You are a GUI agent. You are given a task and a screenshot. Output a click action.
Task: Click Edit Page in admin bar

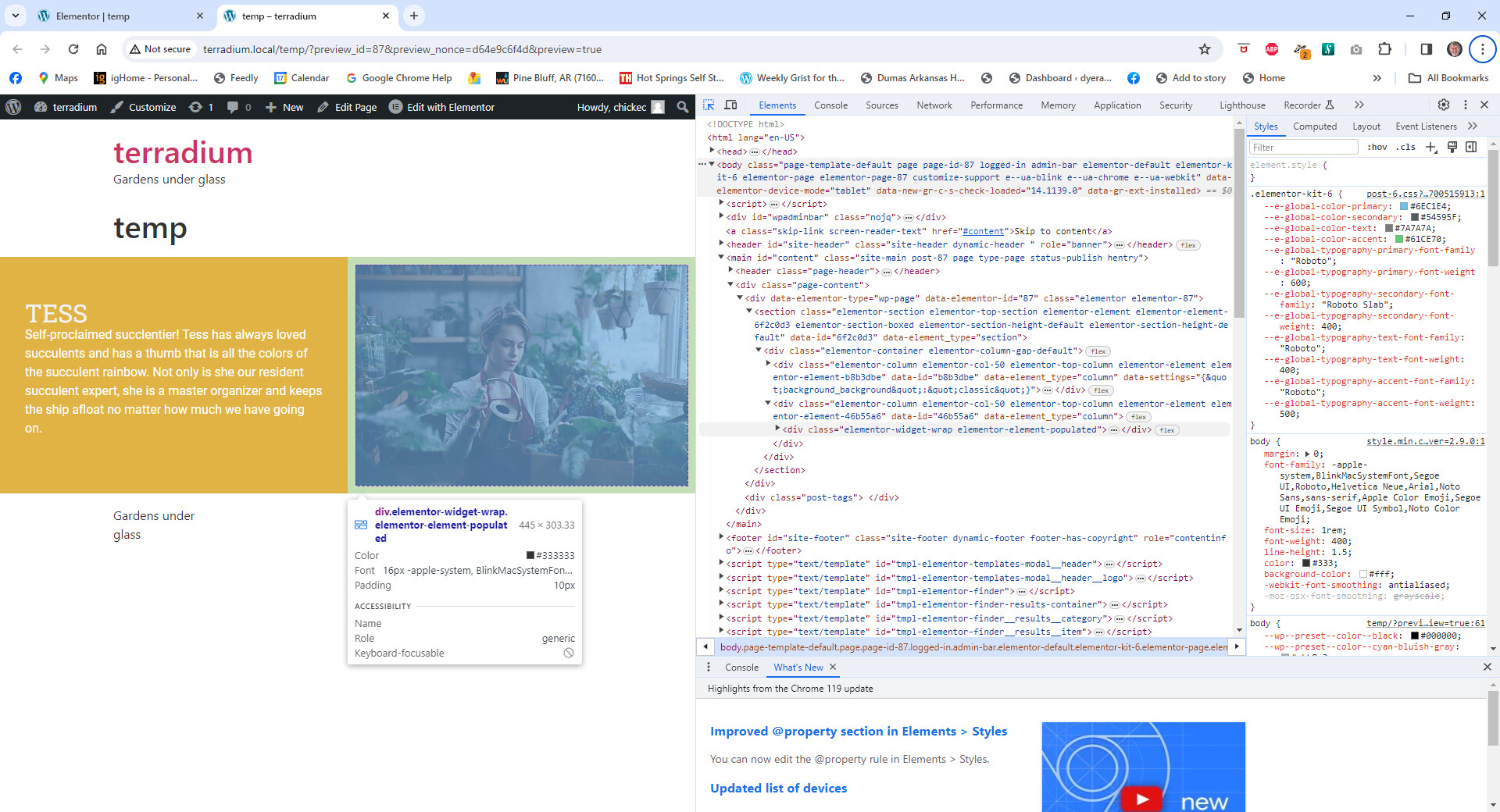pos(347,107)
